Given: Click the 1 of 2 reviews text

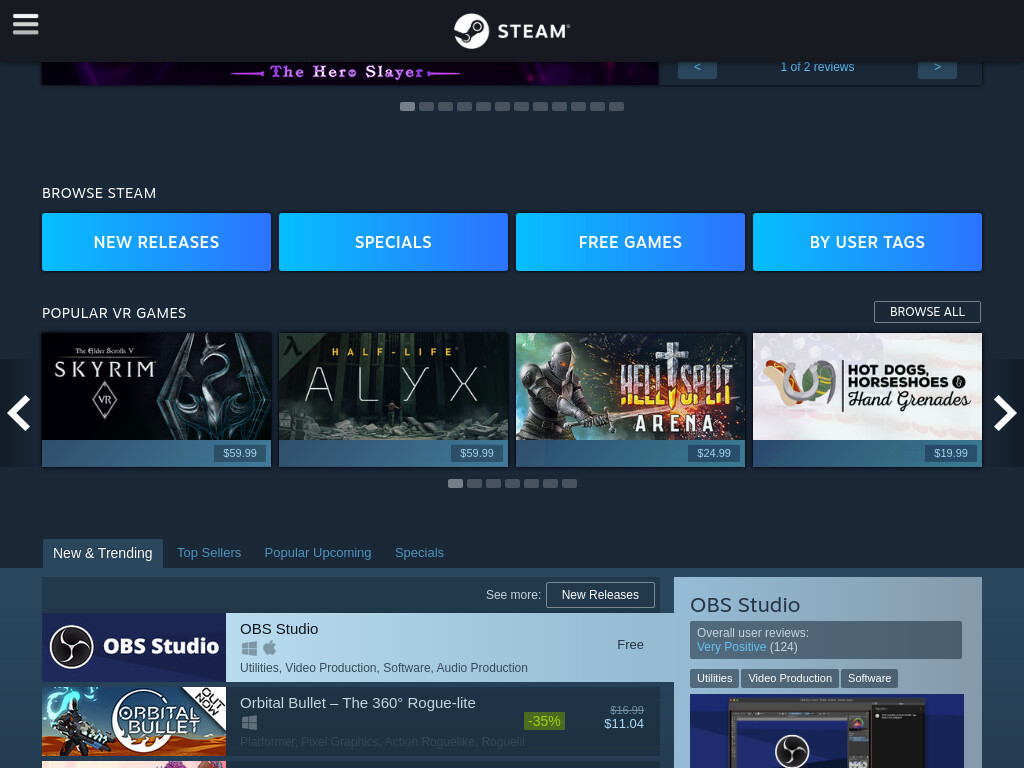Looking at the screenshot, I should (817, 67).
